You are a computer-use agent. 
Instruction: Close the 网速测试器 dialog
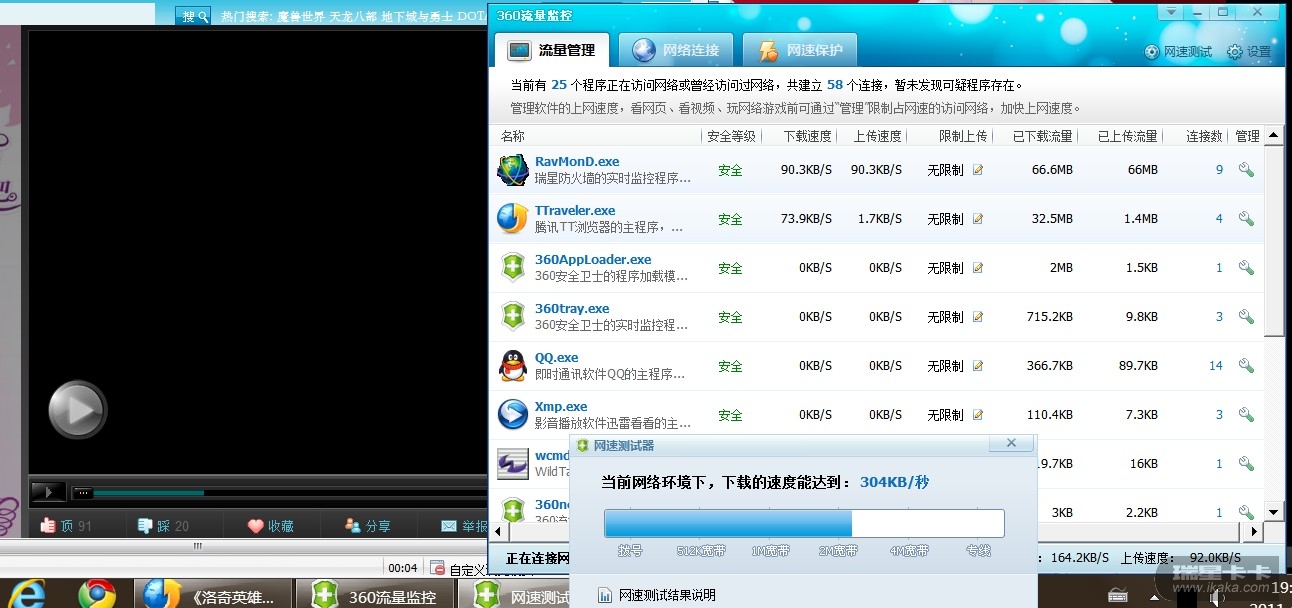[1011, 443]
